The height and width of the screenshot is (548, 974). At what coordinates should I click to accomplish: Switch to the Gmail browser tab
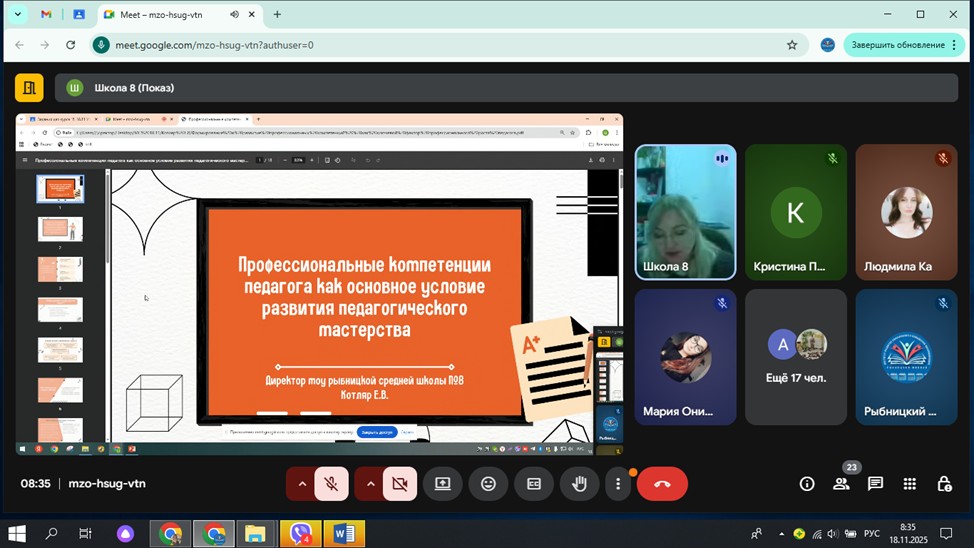point(46,15)
